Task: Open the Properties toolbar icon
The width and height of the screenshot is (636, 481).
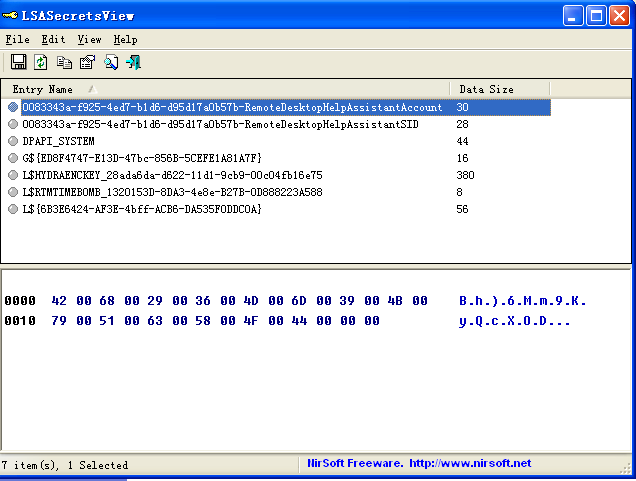Action: tap(87, 62)
